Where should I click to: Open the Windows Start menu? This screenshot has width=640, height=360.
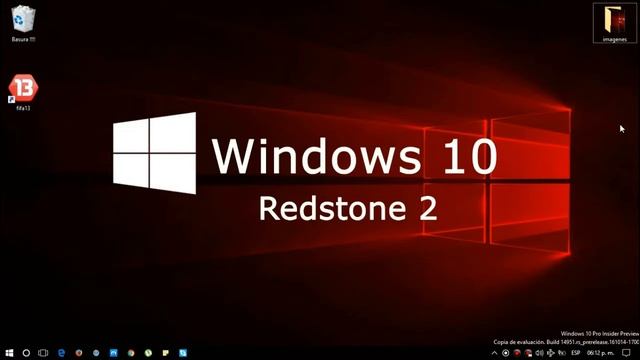tap(9, 353)
